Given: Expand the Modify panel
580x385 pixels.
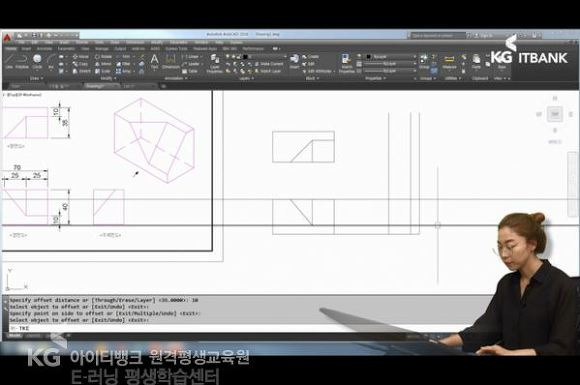Looking at the screenshot, I should 108,78.
